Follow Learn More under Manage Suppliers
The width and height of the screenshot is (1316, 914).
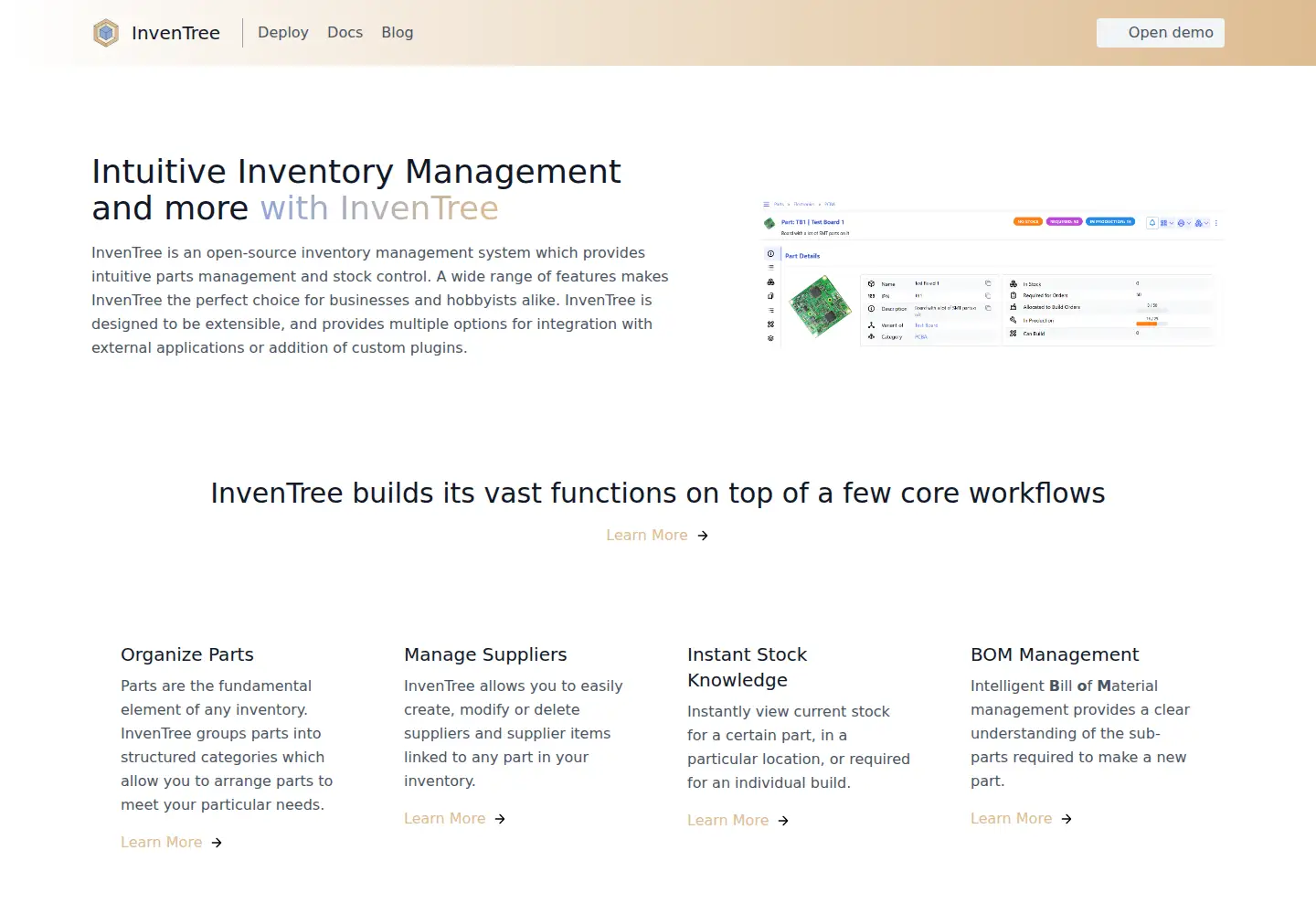[x=445, y=819]
